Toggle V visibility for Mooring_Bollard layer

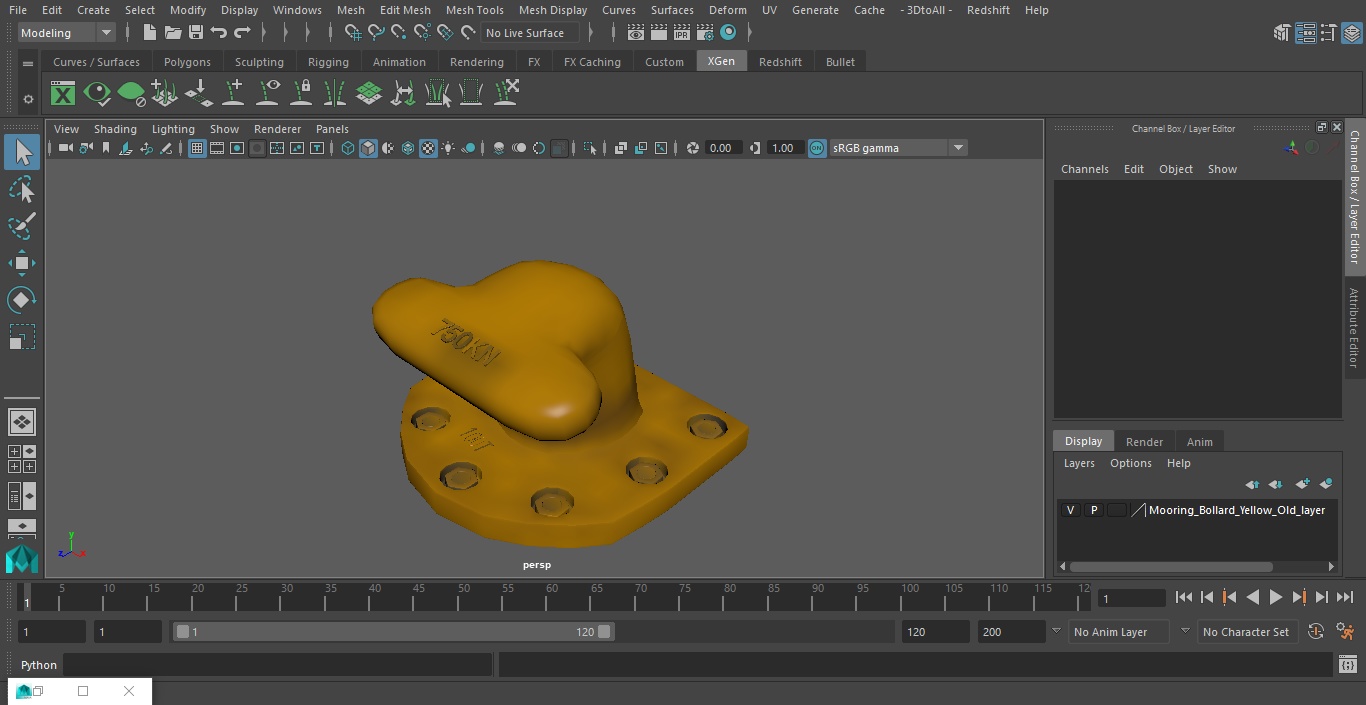pos(1070,510)
